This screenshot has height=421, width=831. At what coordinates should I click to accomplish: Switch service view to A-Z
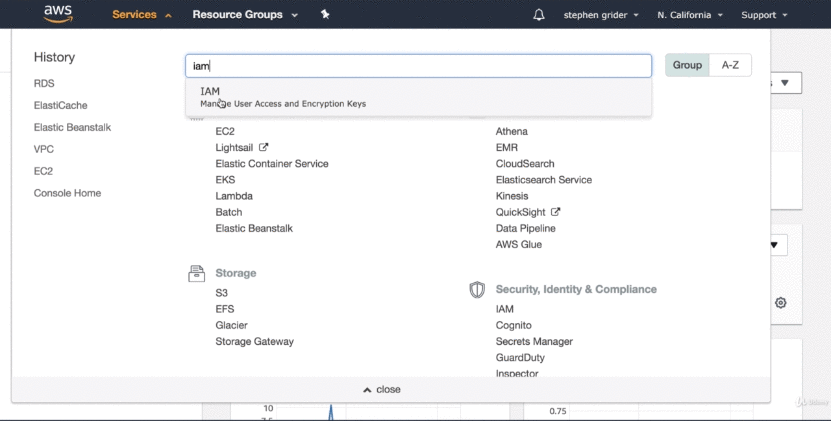pyautogui.click(x=730, y=65)
